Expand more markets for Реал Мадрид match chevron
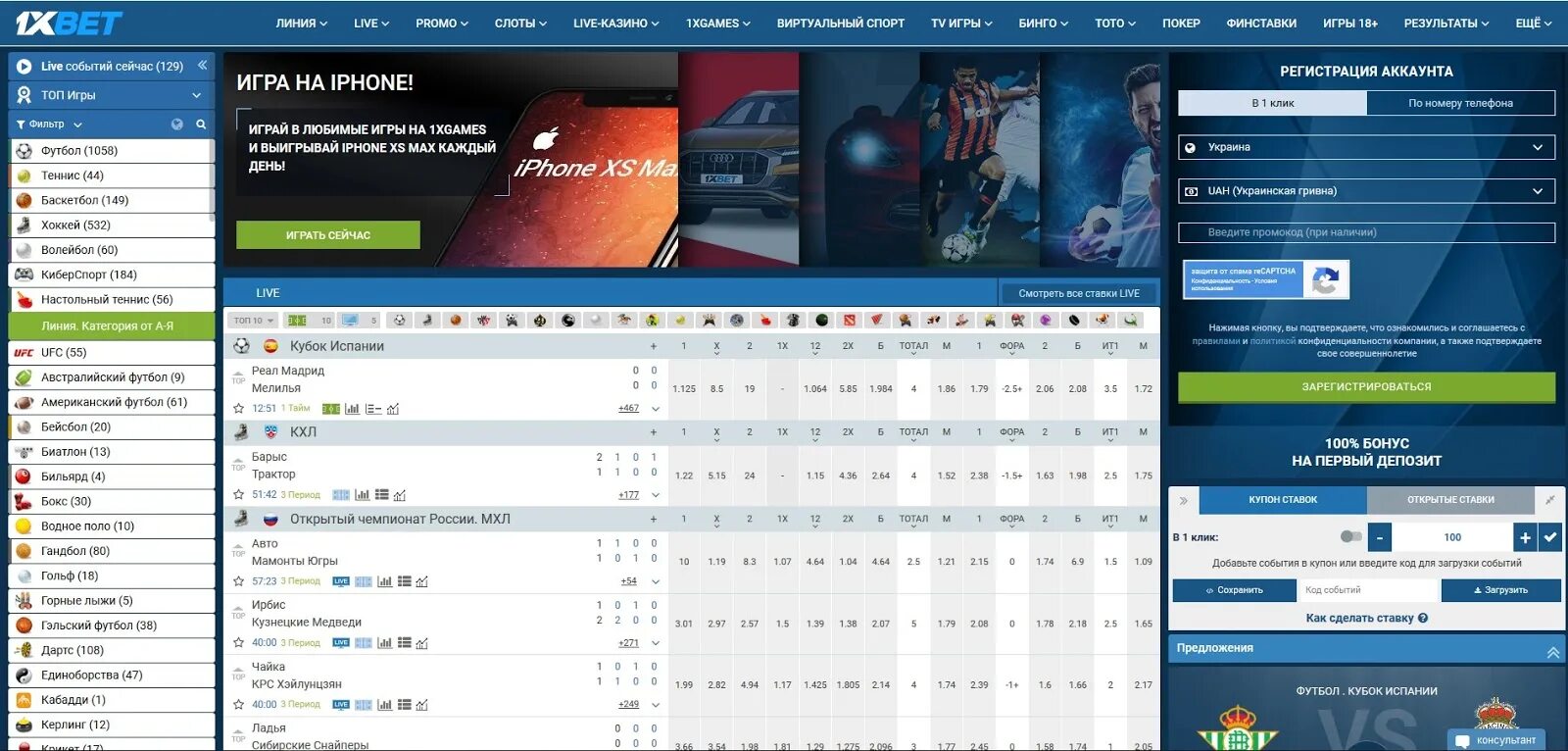Image resolution: width=1568 pixels, height=751 pixels. (655, 409)
